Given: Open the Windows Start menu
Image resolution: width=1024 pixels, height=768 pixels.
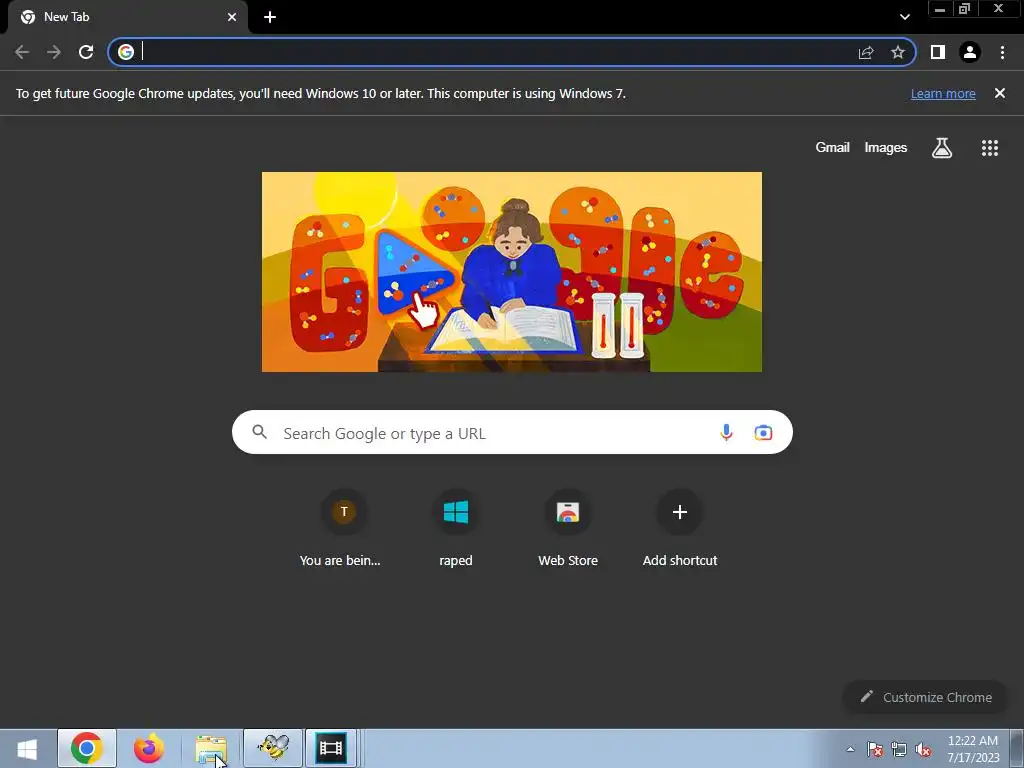Looking at the screenshot, I should [x=27, y=748].
